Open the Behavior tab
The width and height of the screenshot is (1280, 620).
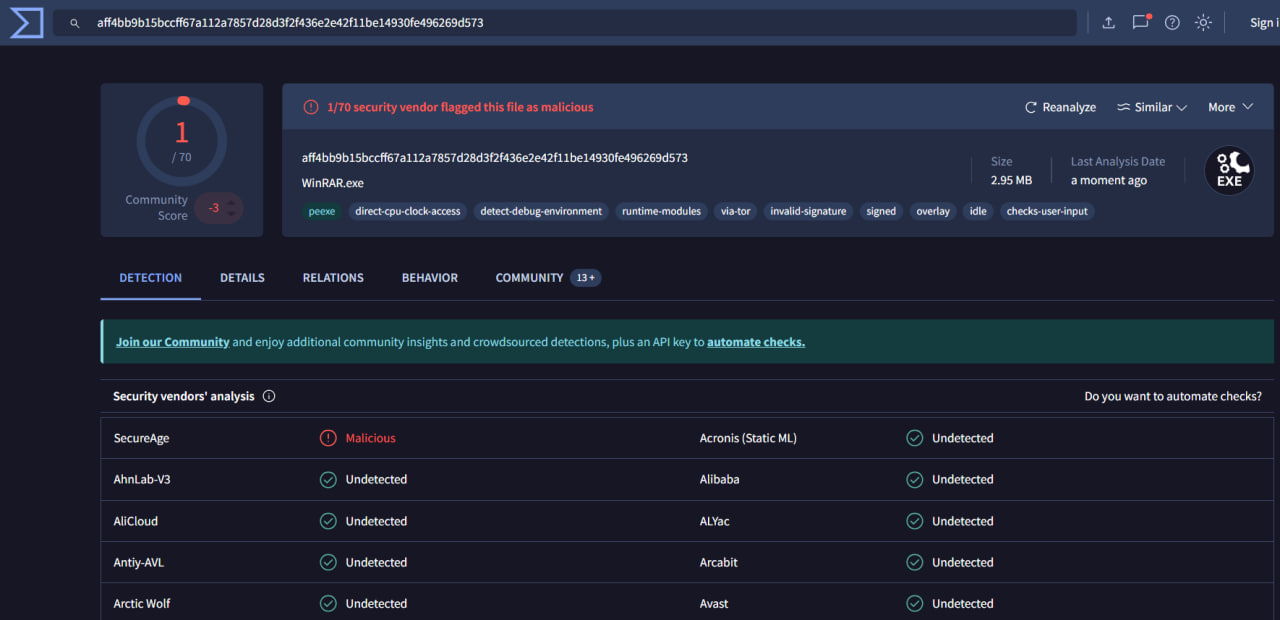click(429, 278)
